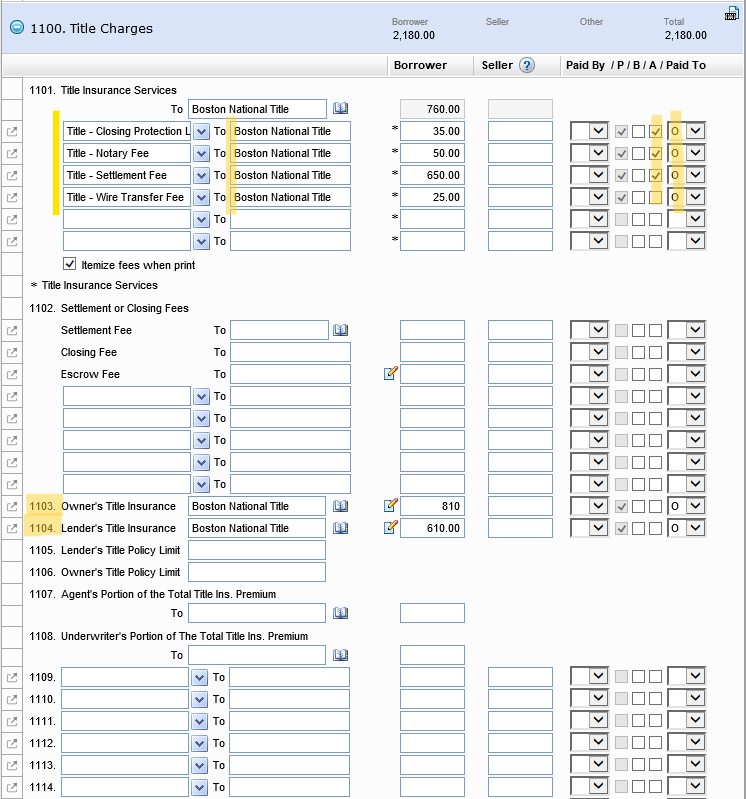
Task: Click the '1101. Title Insurance Services' label
Action: point(103,90)
